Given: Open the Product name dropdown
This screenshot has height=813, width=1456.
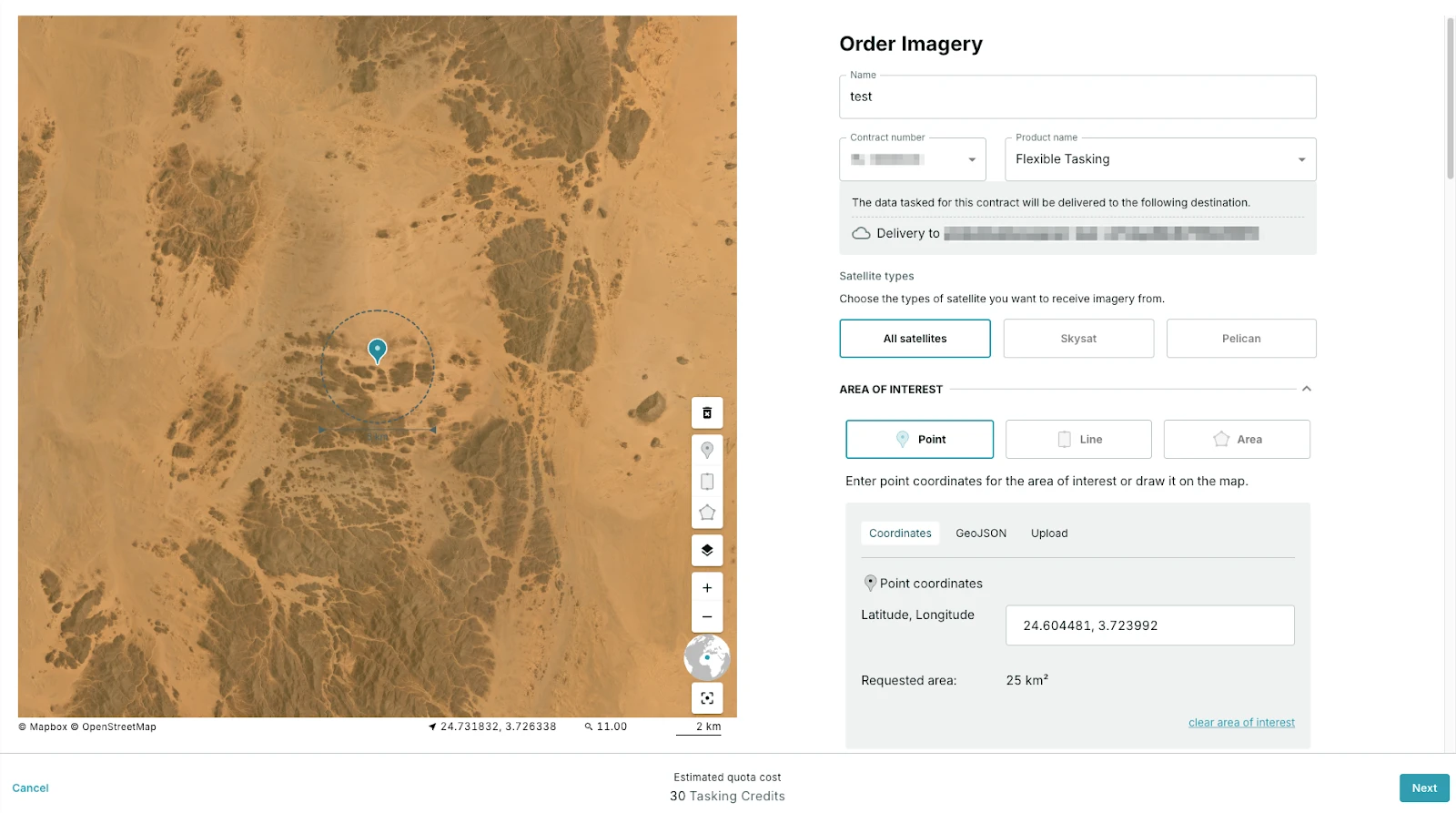Looking at the screenshot, I should coord(1160,159).
